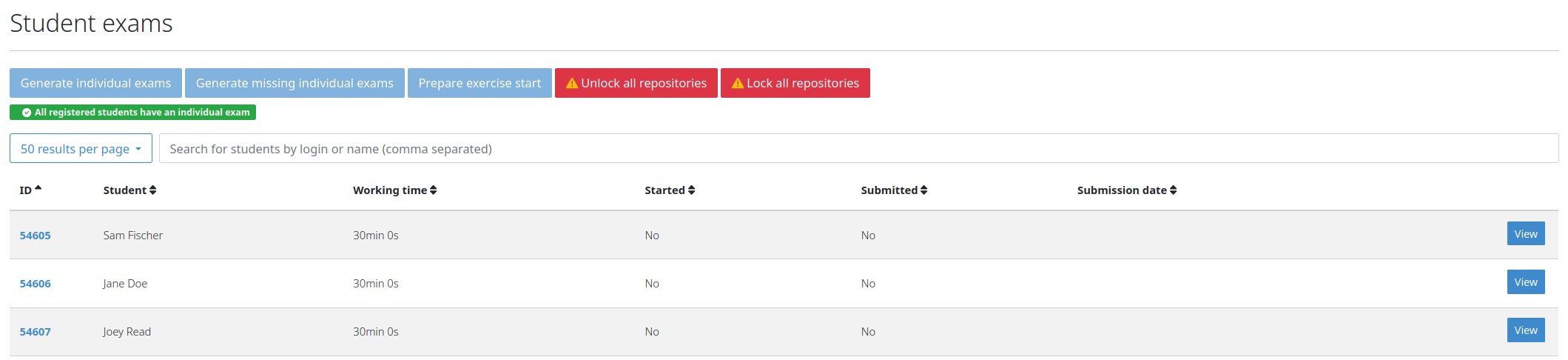View Jane Doe's student exam

pyautogui.click(x=1525, y=282)
